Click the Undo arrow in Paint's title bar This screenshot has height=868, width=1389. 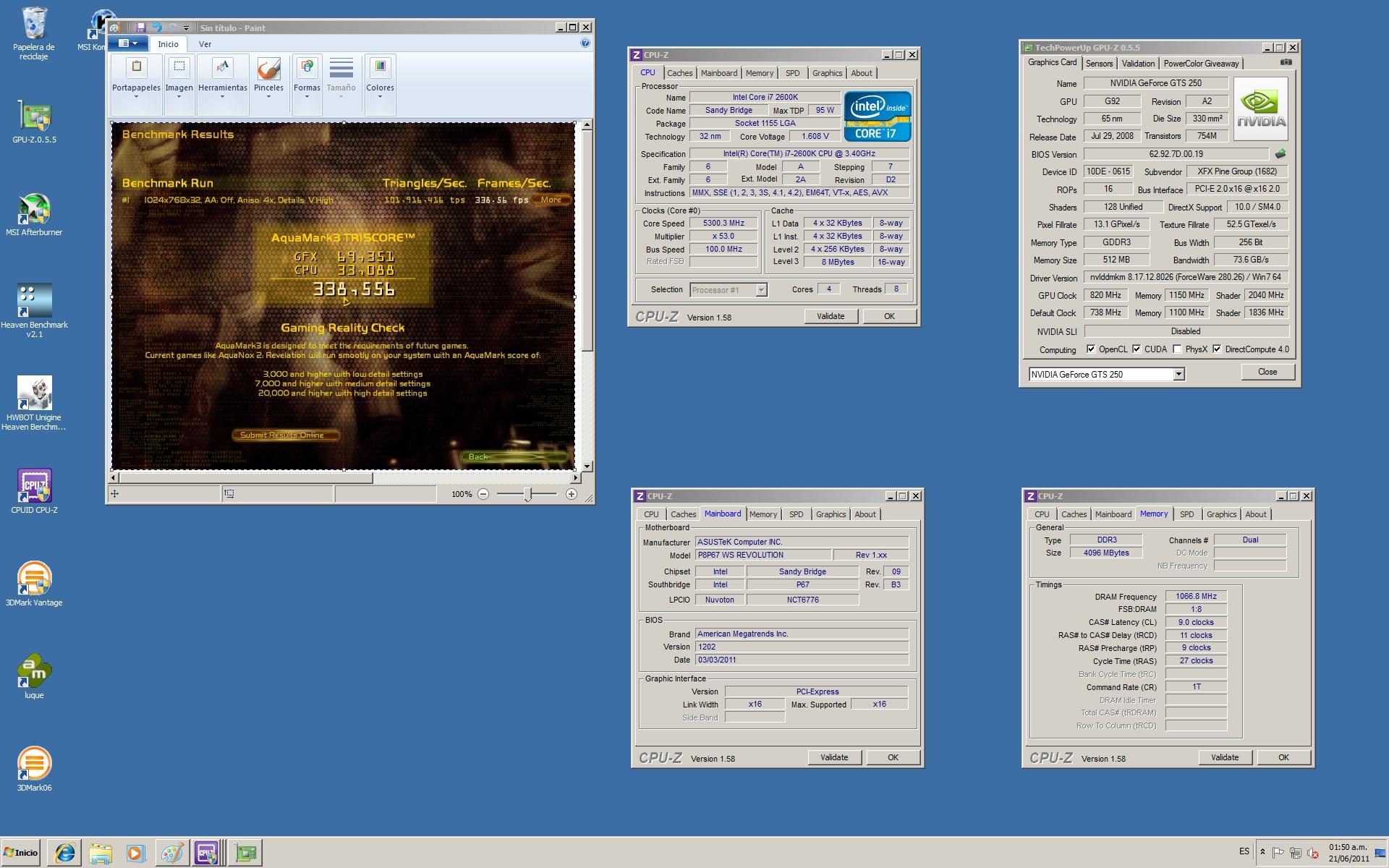[156, 27]
